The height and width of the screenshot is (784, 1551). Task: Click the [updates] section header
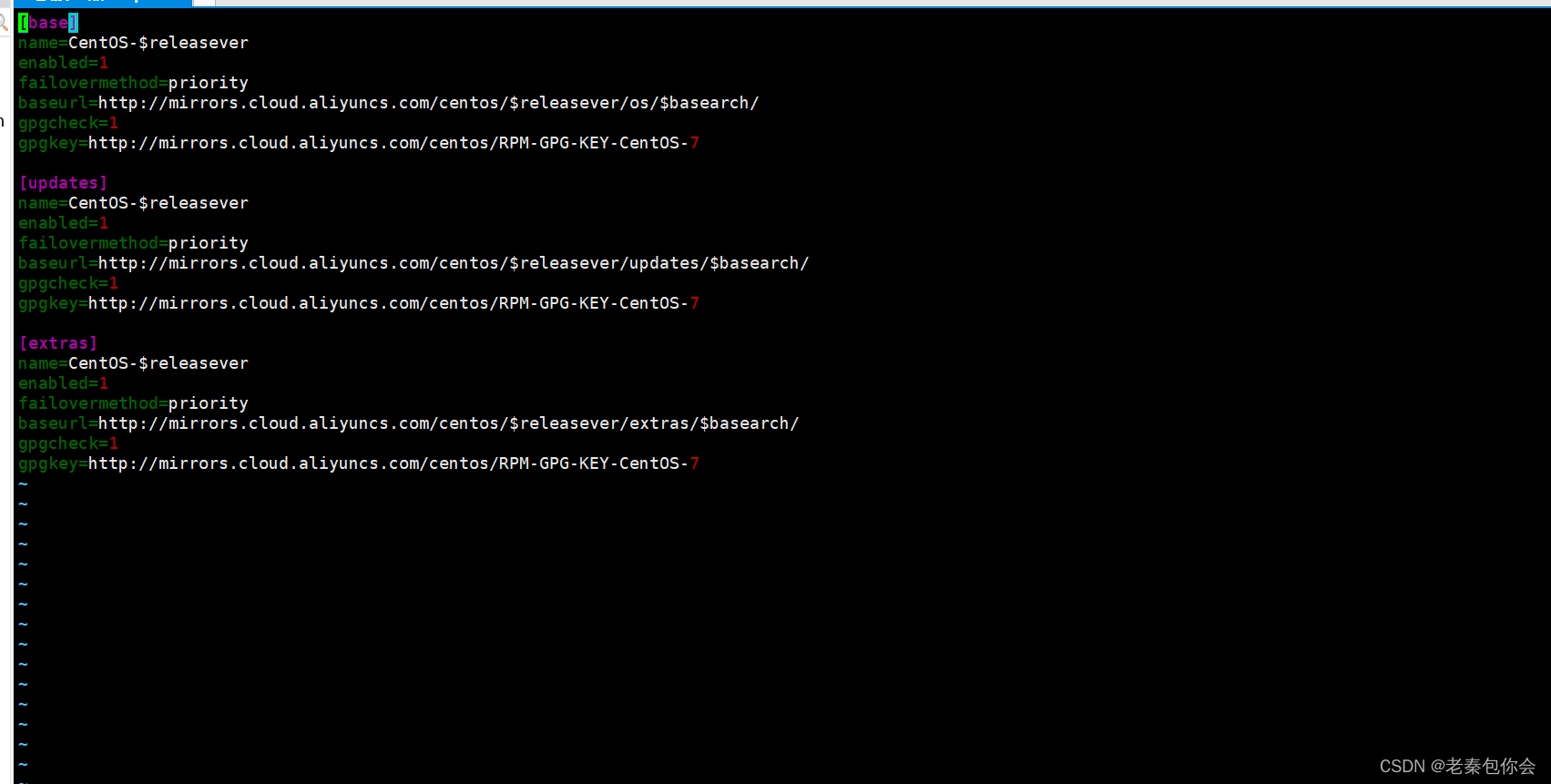pos(63,183)
